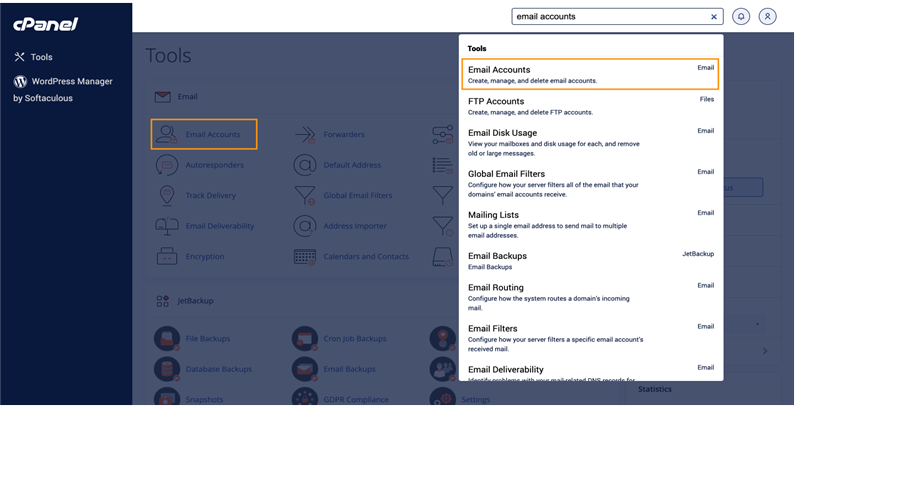Click the Email Accounts icon in Tools

[x=167, y=134]
